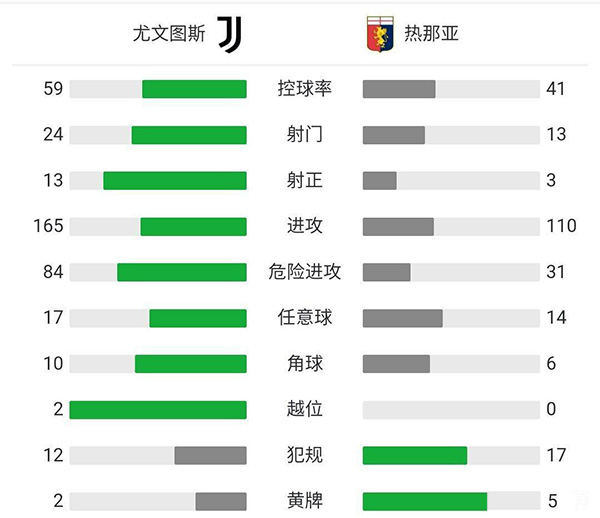Select the 射正 stat label

(x=305, y=180)
